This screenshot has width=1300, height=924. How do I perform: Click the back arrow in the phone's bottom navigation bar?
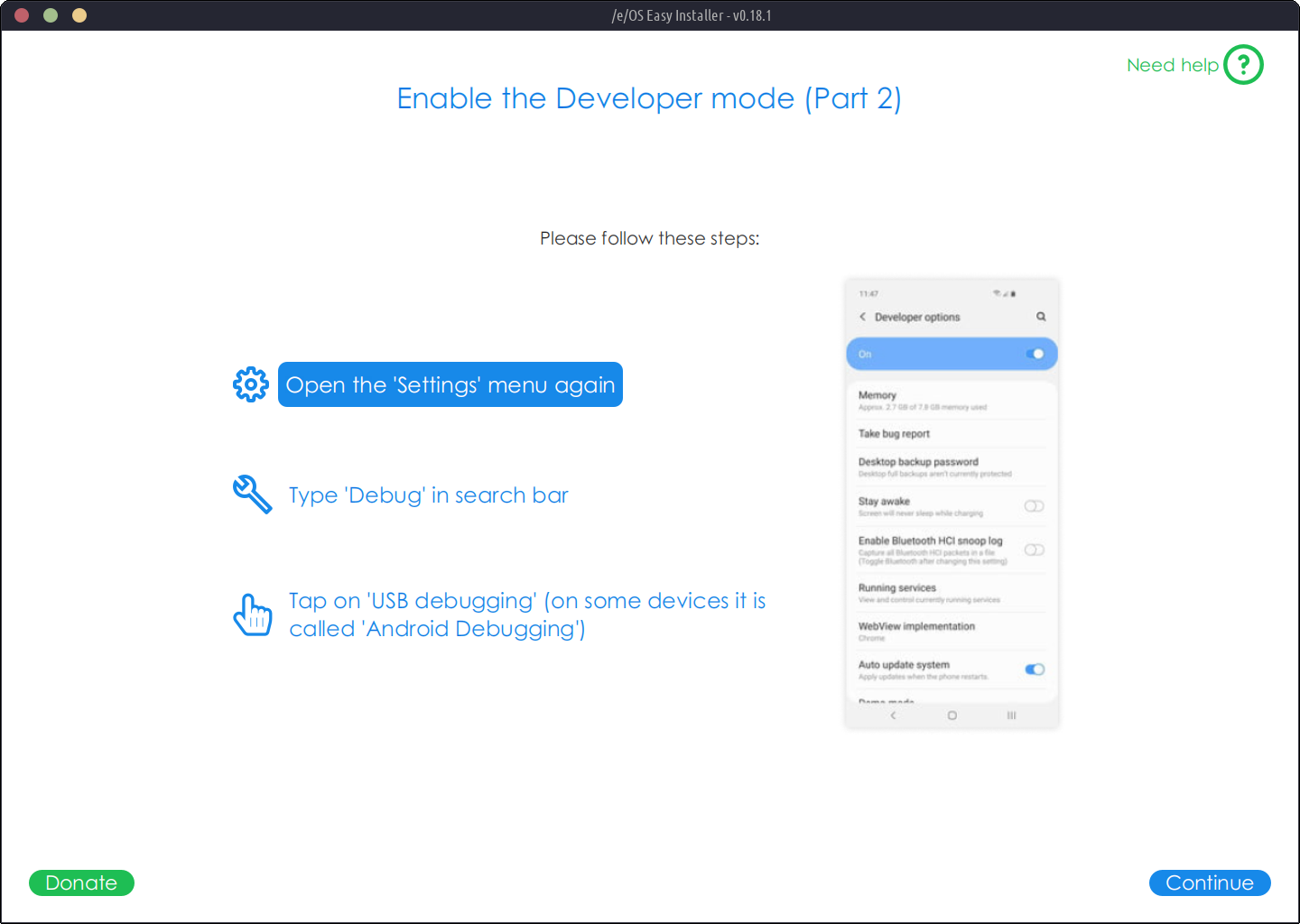pyautogui.click(x=893, y=716)
